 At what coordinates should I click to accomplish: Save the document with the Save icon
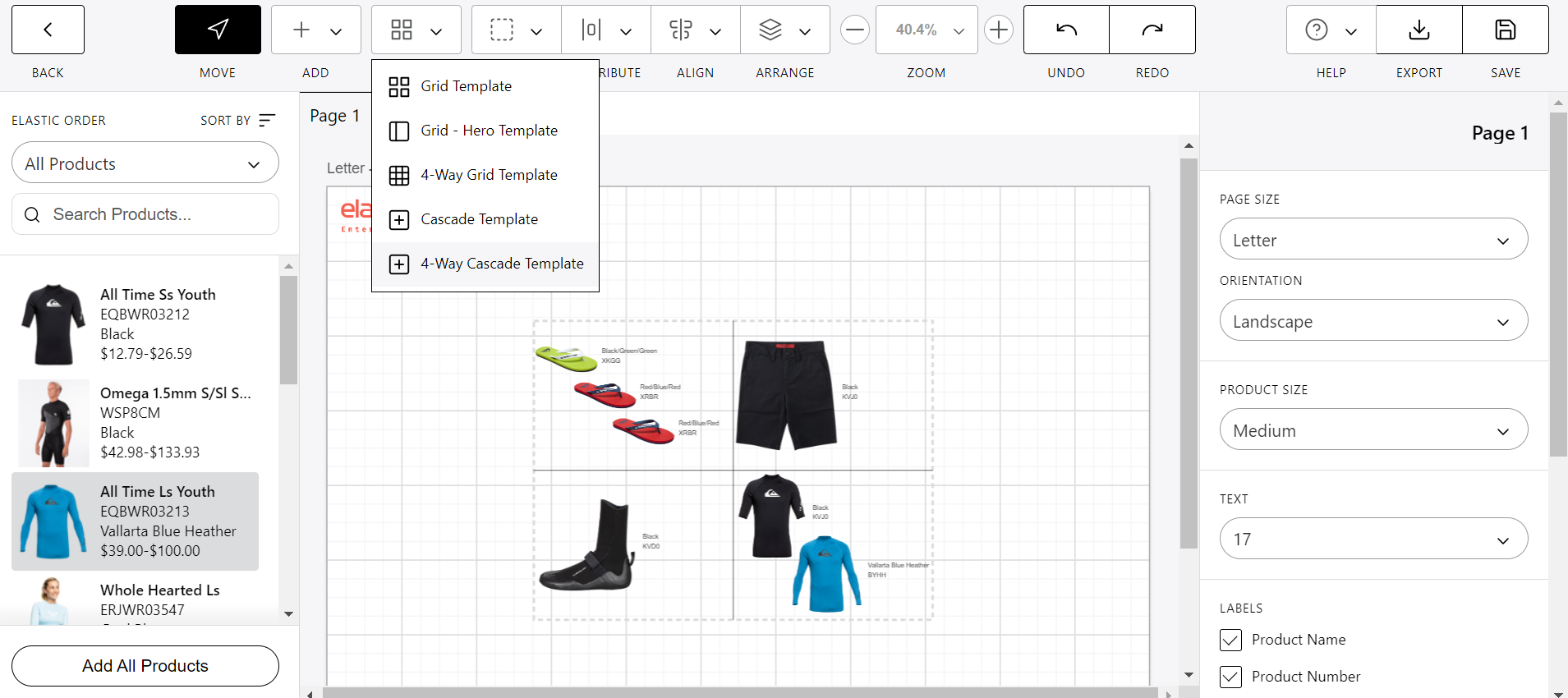1505,30
